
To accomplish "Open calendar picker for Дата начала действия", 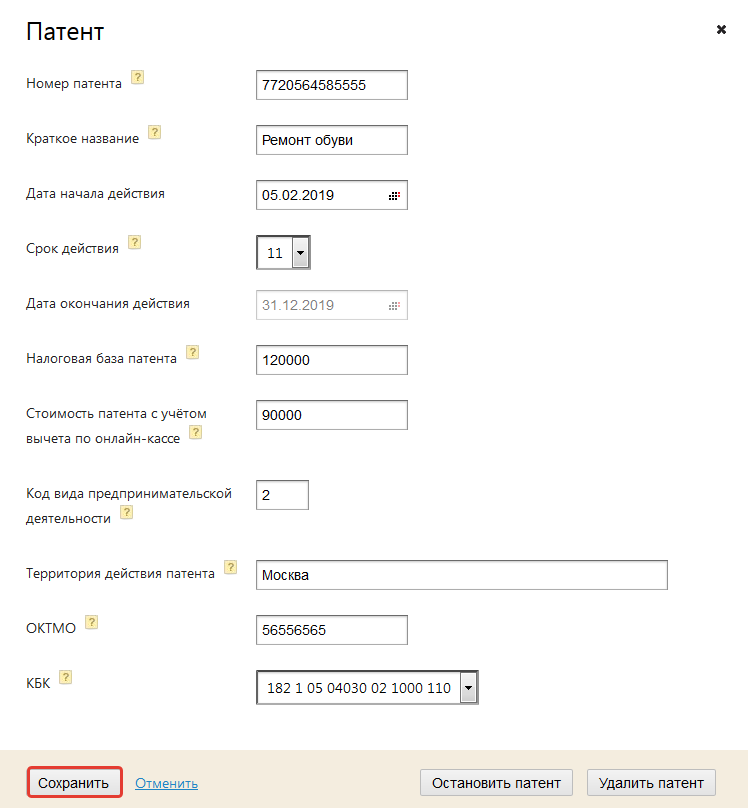I will (394, 196).
